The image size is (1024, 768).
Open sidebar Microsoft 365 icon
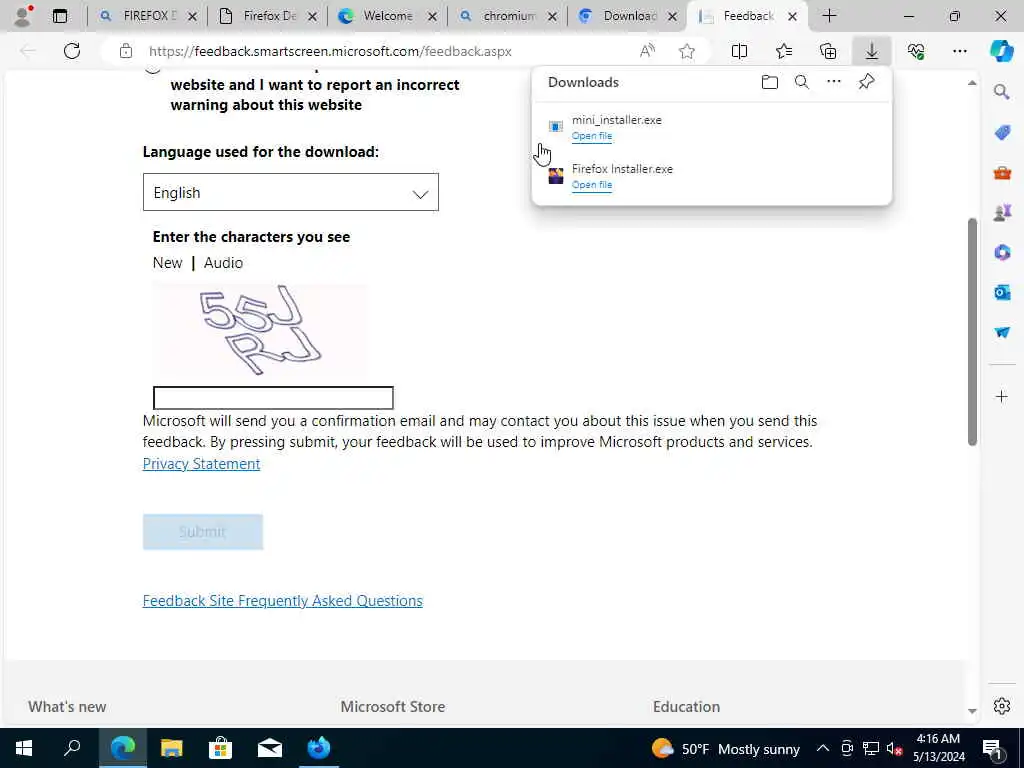pos(1002,252)
